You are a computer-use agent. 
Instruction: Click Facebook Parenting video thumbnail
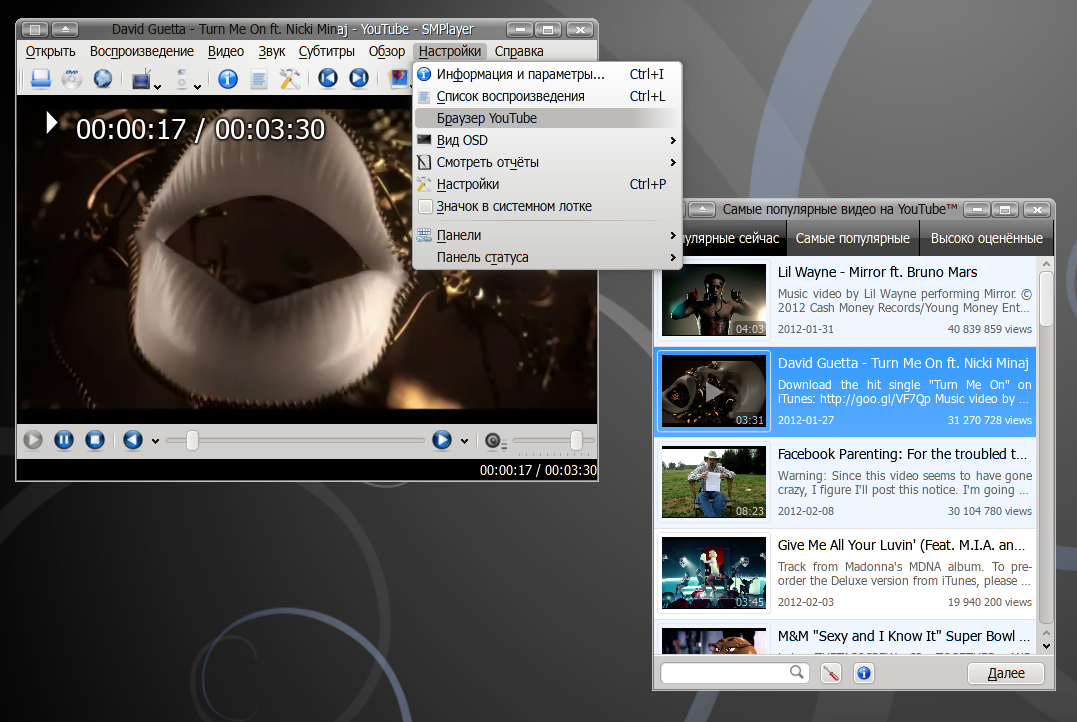pyautogui.click(x=714, y=482)
